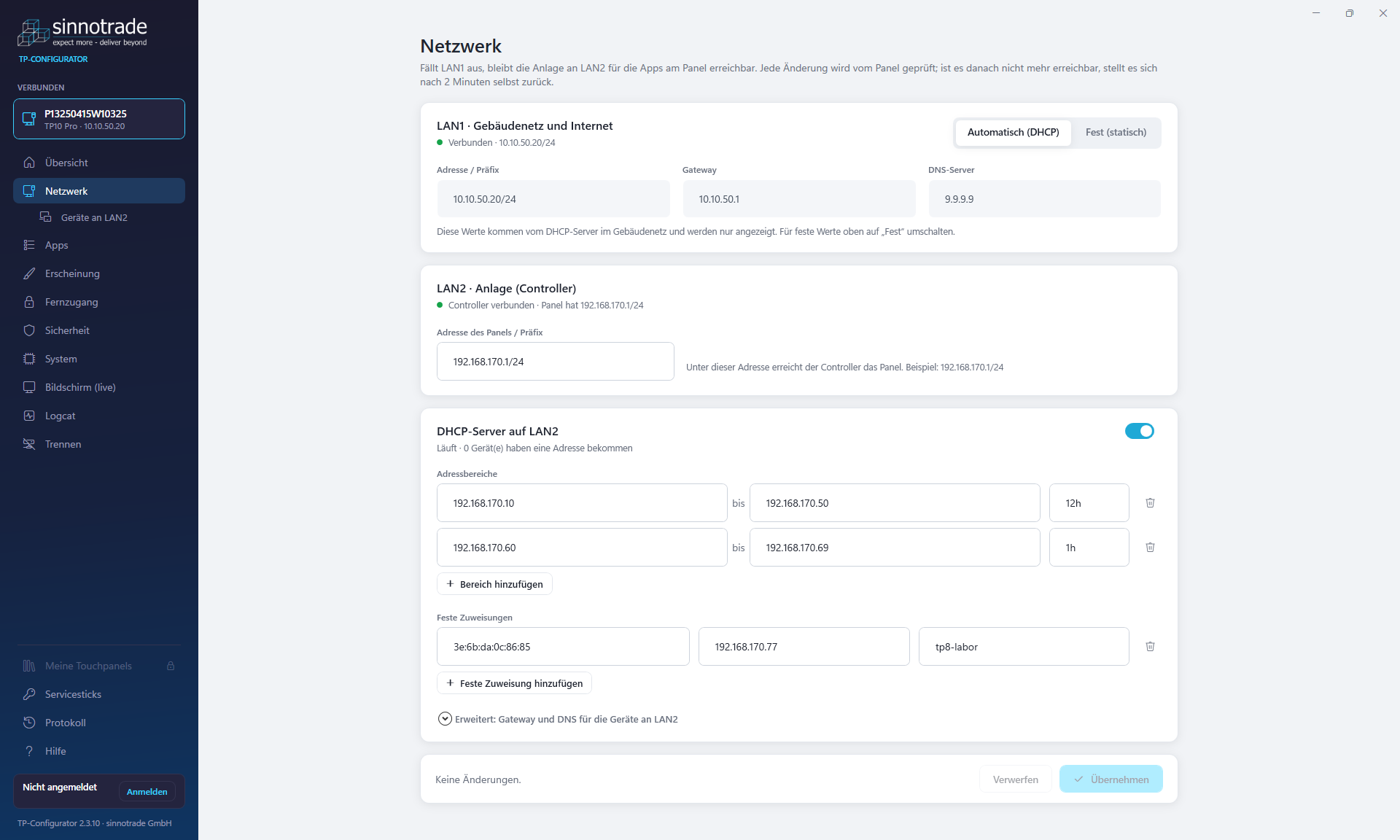
Task: Delete the 192.168.170.10 address range
Action: [1150, 503]
